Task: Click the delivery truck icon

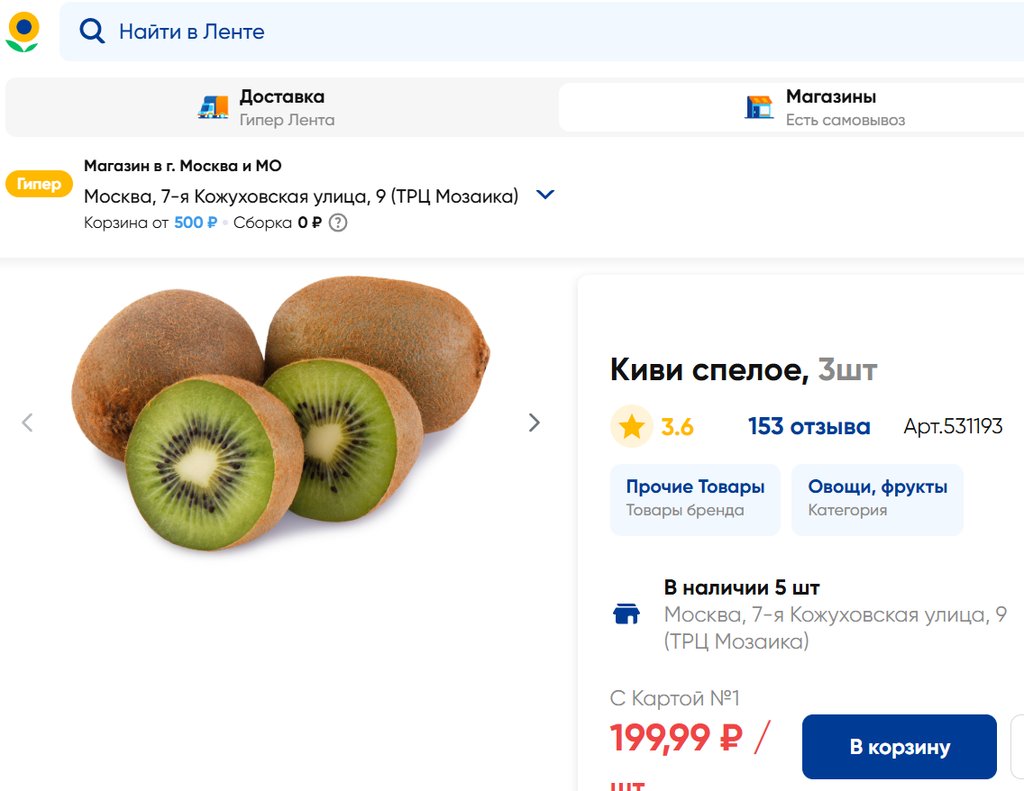Action: [213, 107]
